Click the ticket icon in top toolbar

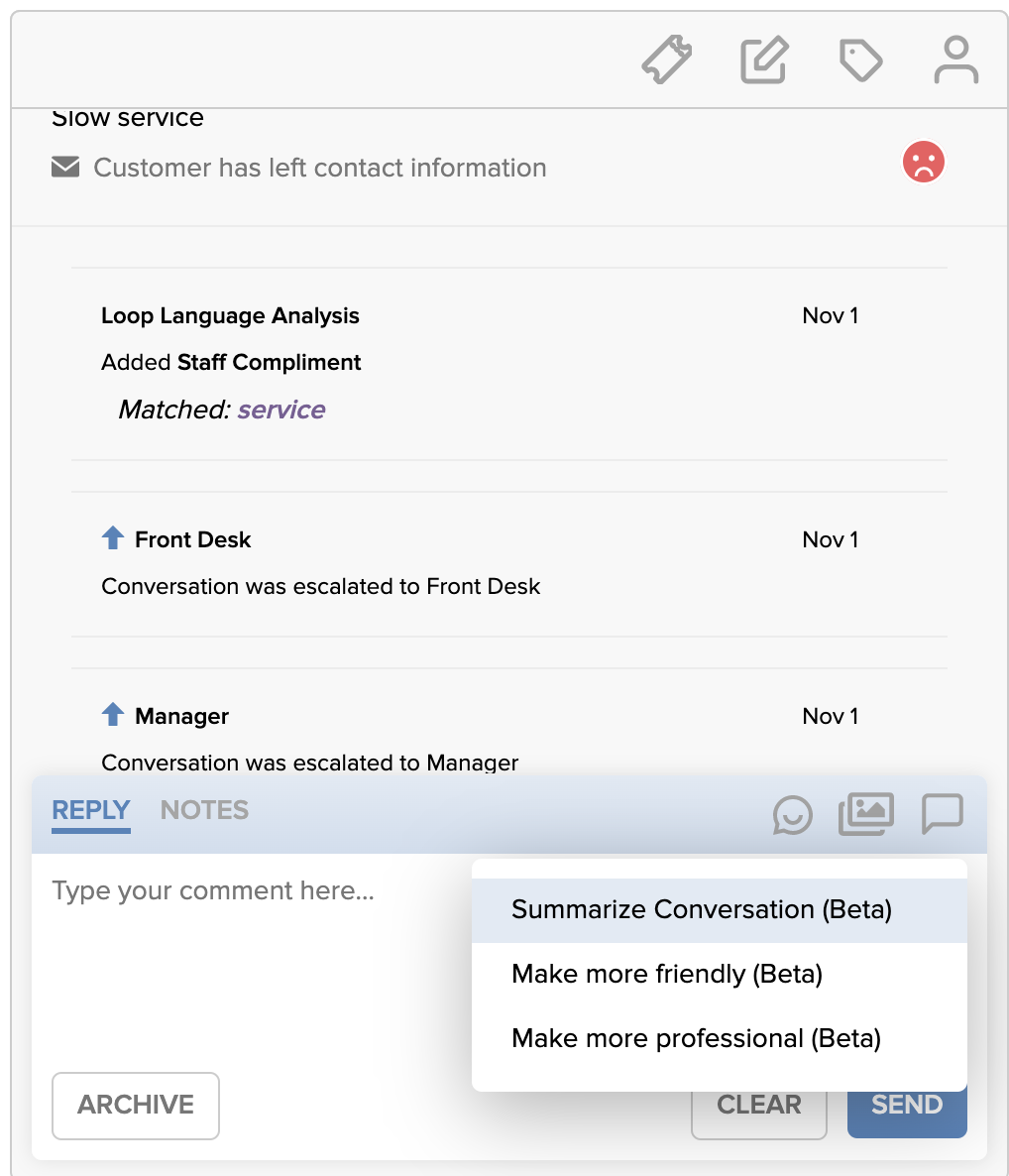pos(667,59)
